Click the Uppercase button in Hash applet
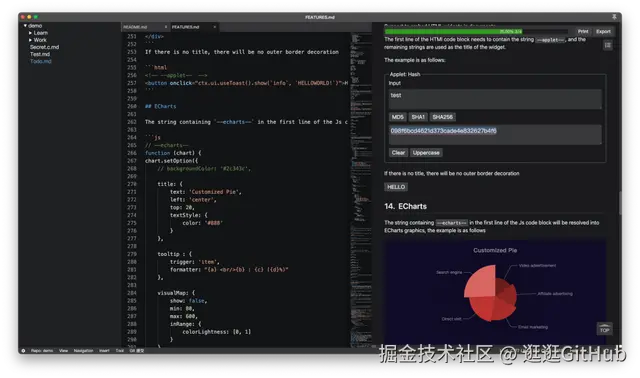 coord(426,153)
